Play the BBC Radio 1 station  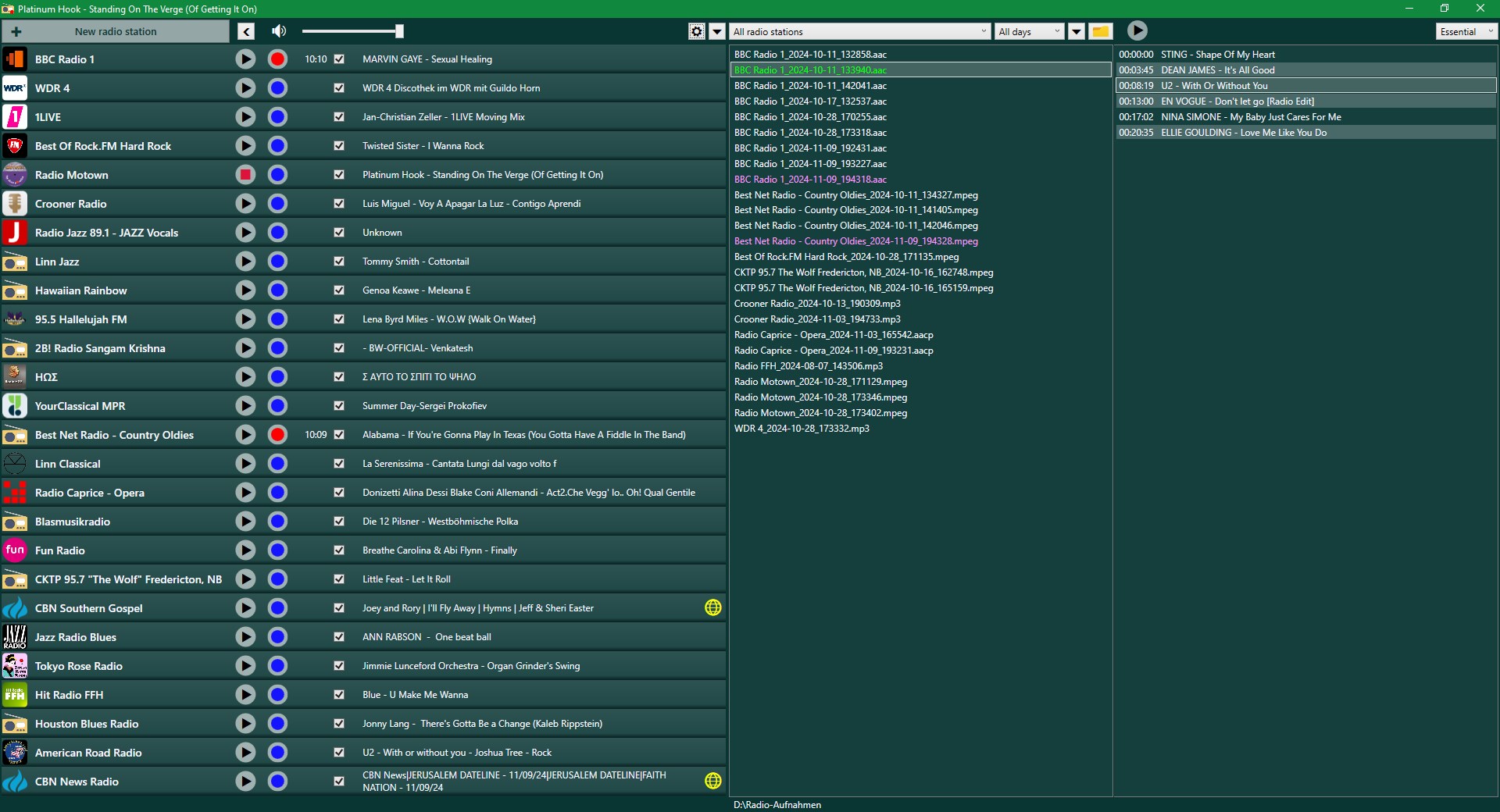coord(245,59)
